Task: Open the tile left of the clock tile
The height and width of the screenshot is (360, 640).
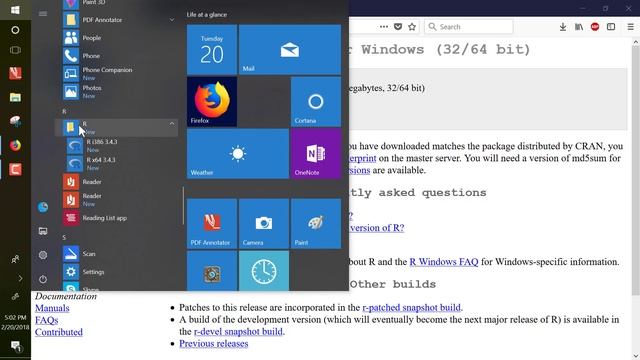Action: [212, 271]
